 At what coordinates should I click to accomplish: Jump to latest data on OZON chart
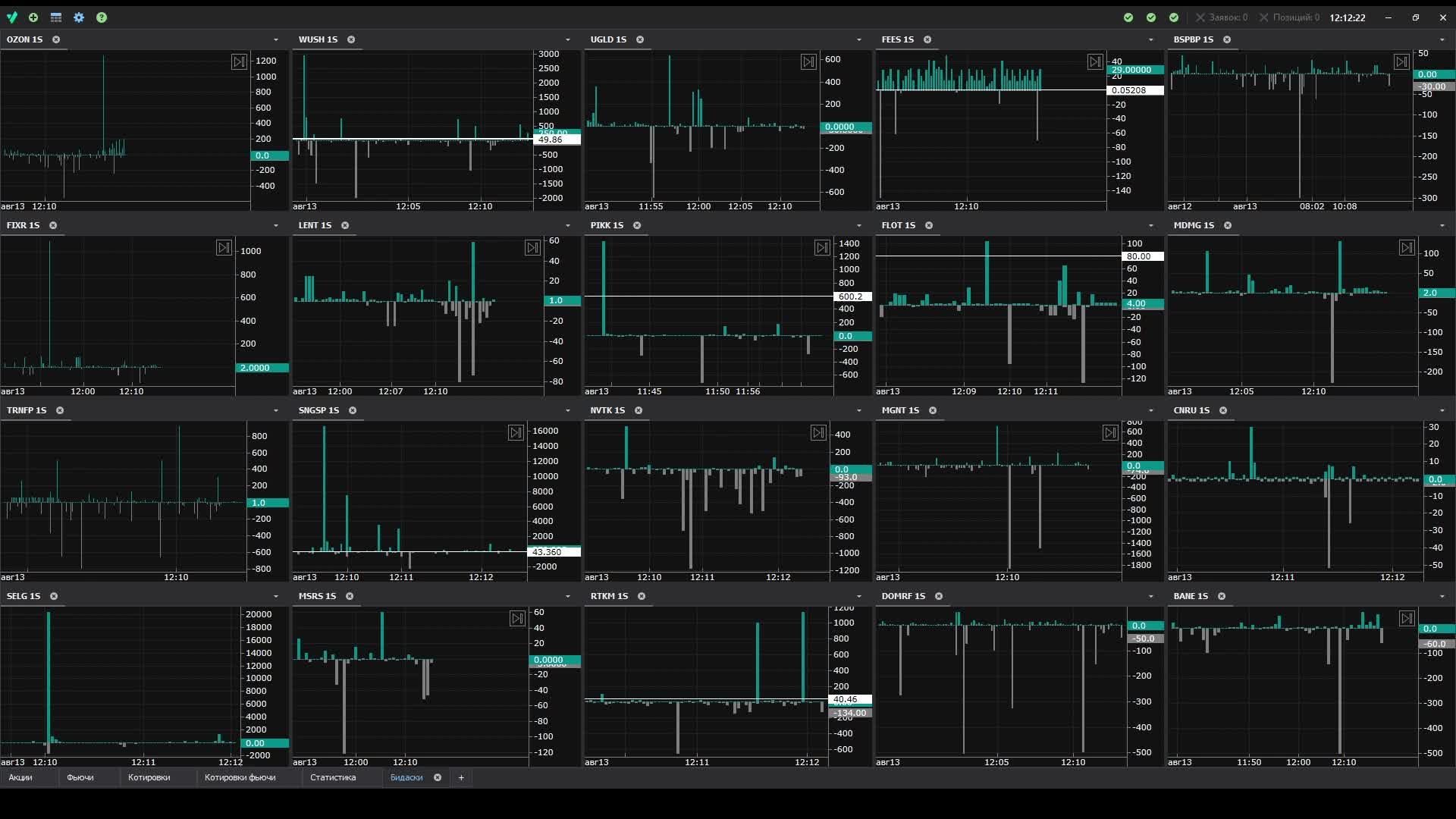click(239, 62)
